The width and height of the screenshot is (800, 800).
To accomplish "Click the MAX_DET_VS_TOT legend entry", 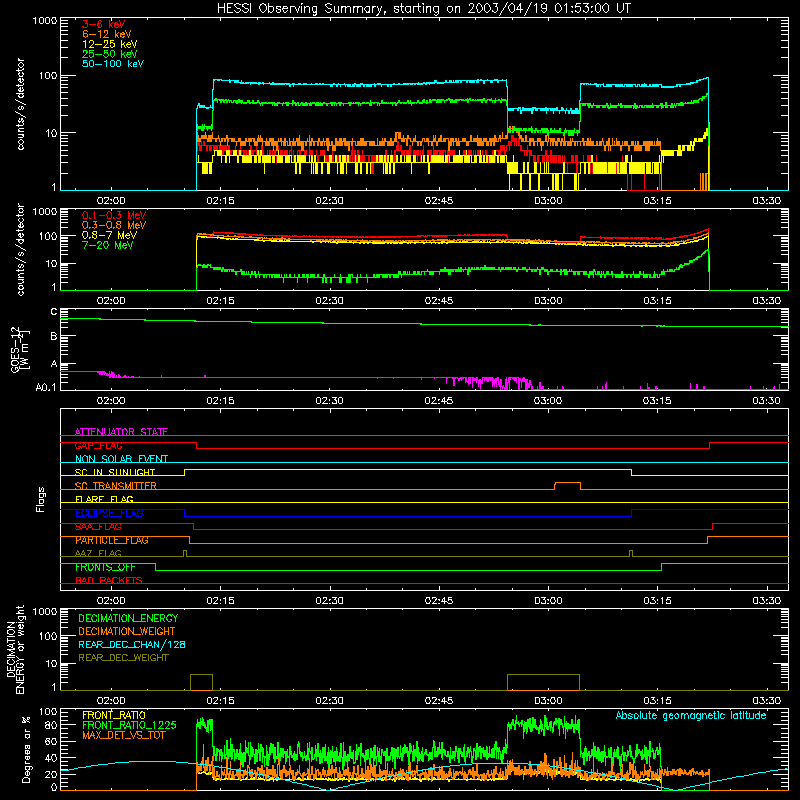I will [x=123, y=735].
